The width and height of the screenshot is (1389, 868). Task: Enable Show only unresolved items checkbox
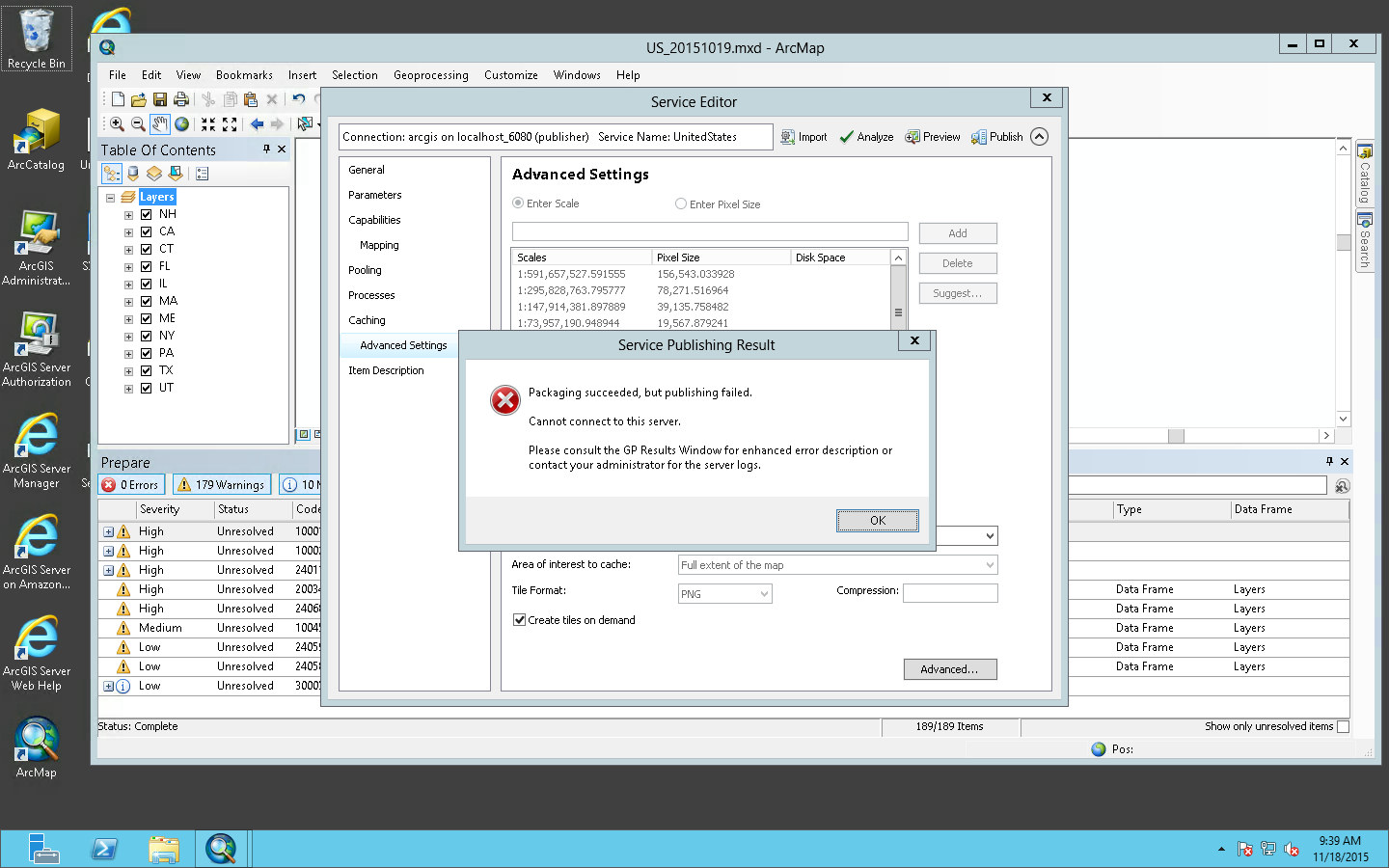coord(1343,726)
